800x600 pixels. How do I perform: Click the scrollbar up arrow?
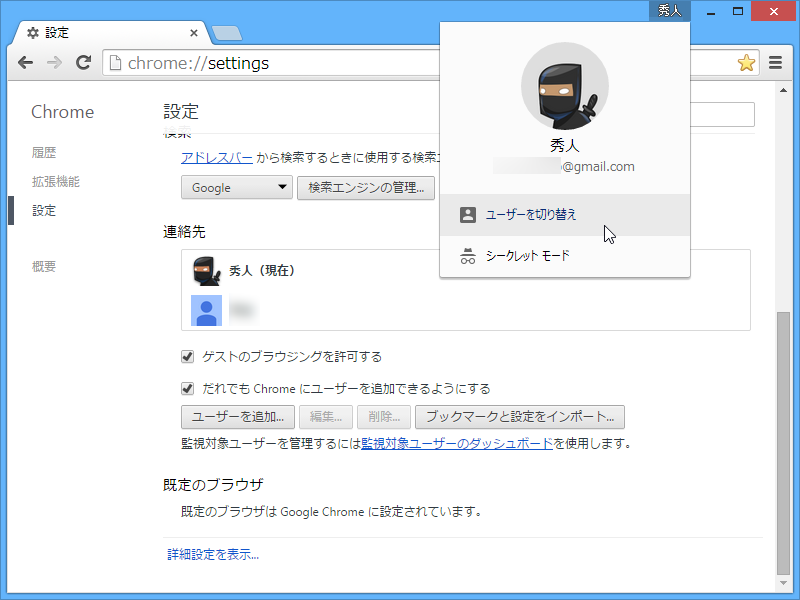pyautogui.click(x=783, y=90)
